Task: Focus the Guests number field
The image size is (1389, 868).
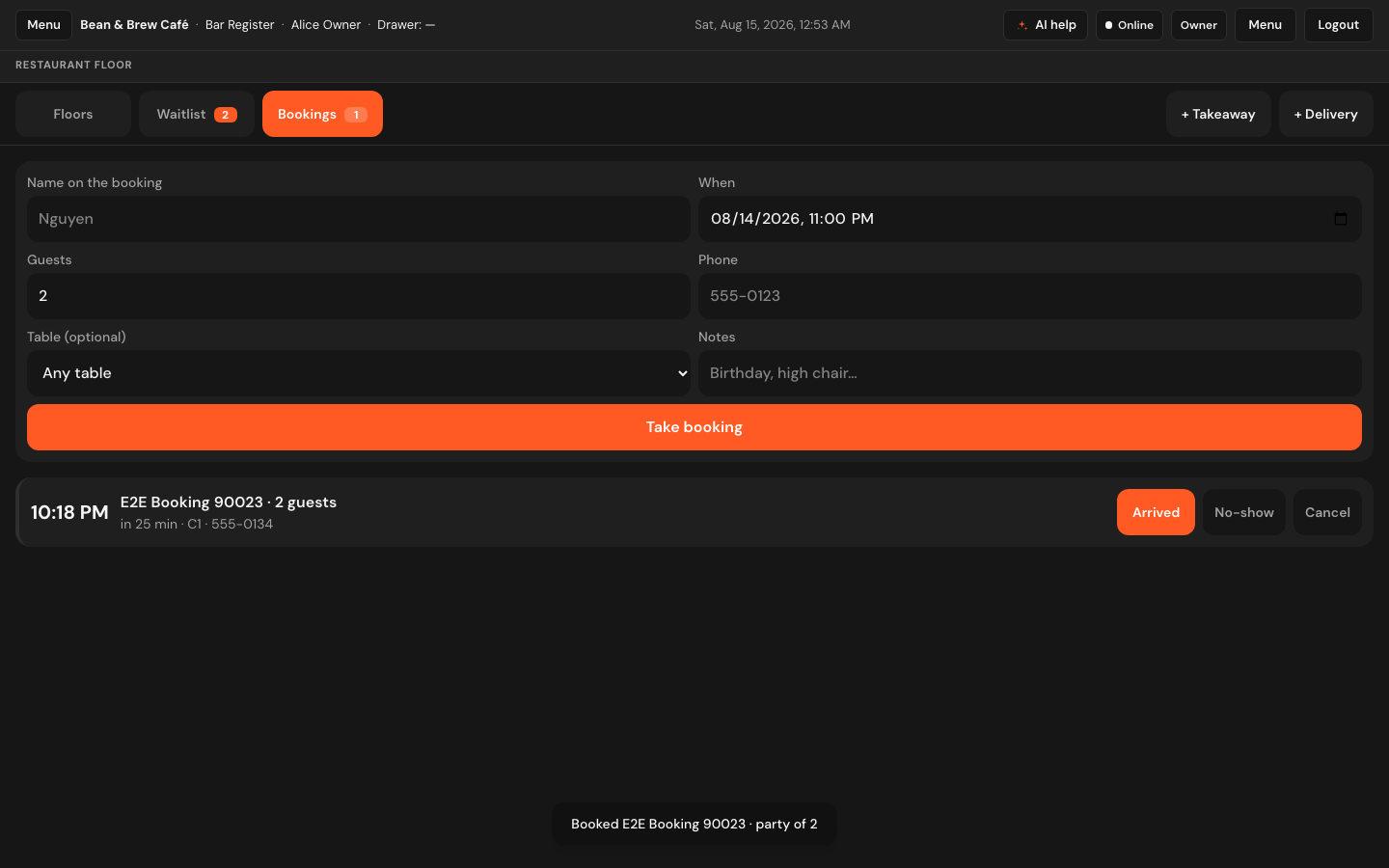Action: 359,296
